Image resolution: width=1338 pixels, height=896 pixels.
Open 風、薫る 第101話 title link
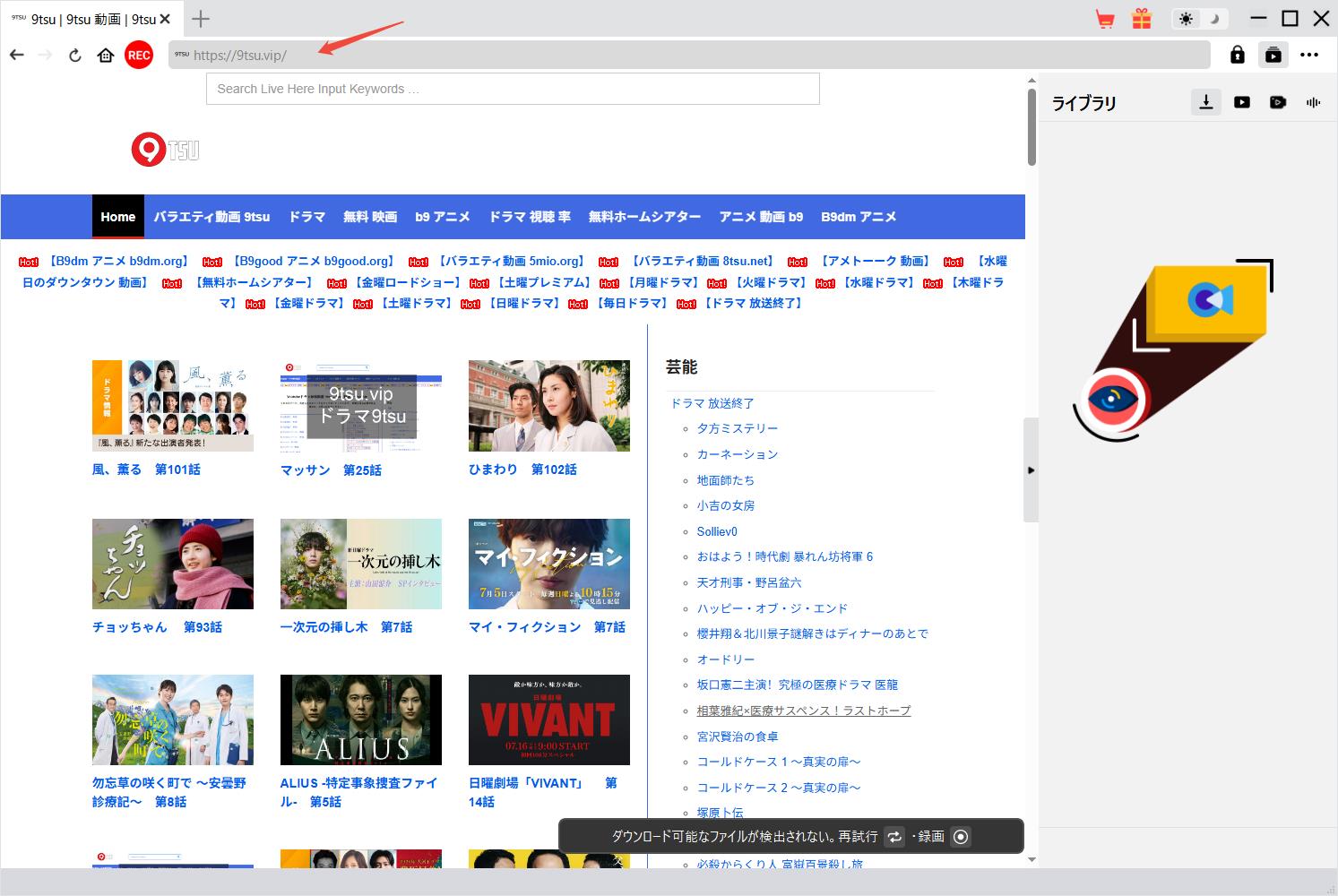[x=146, y=470]
